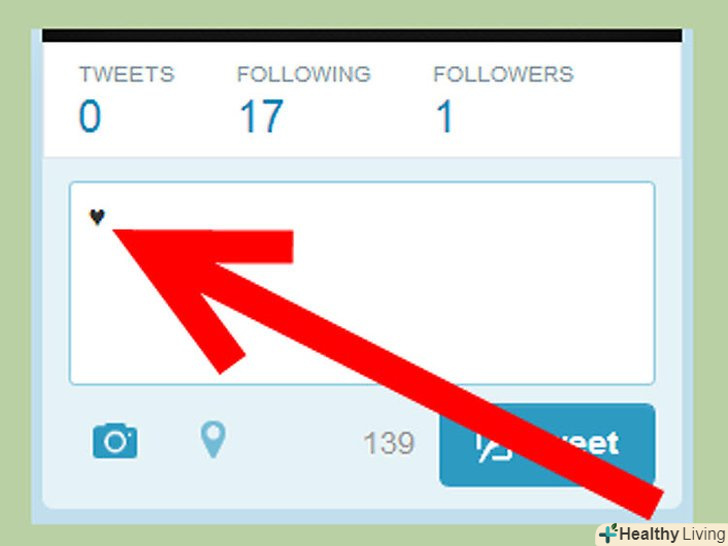Click the tweets count of 0
Image resolution: width=728 pixels, height=546 pixels.
click(x=90, y=116)
